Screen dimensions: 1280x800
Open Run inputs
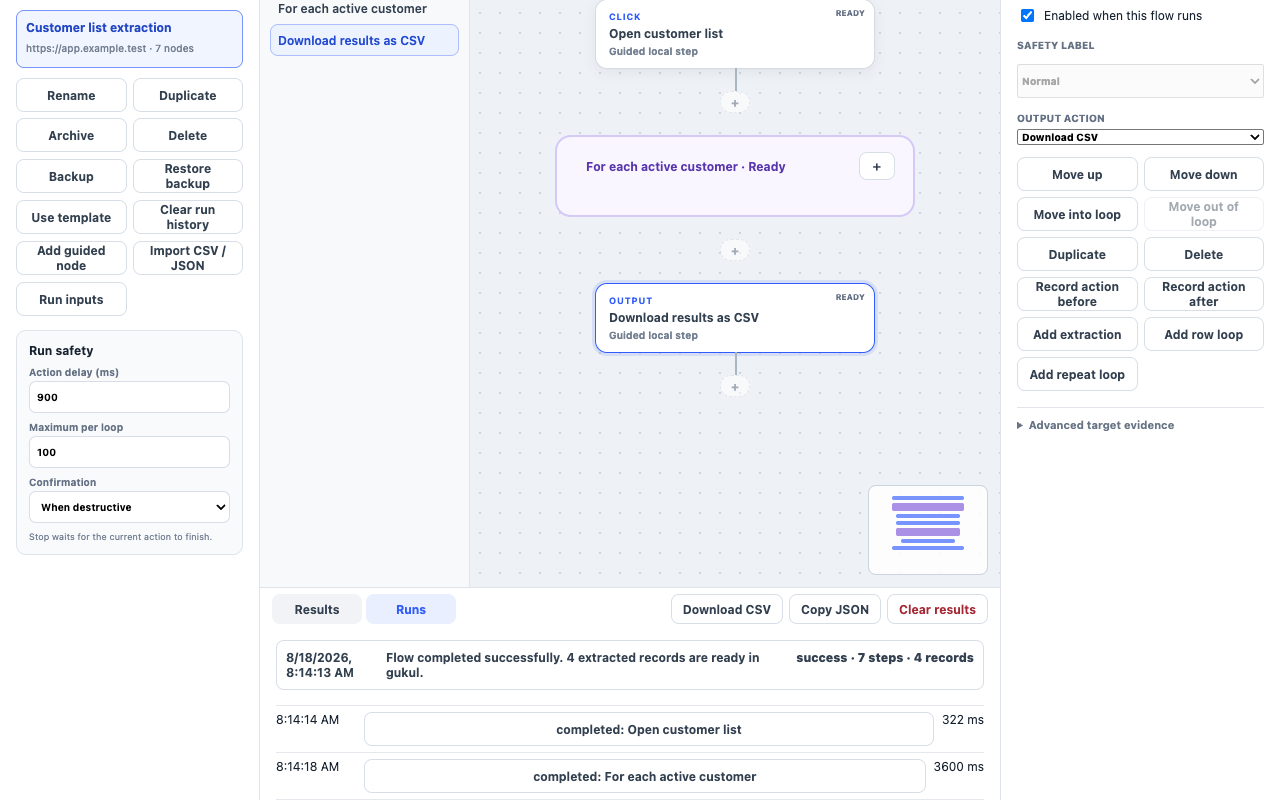click(71, 299)
